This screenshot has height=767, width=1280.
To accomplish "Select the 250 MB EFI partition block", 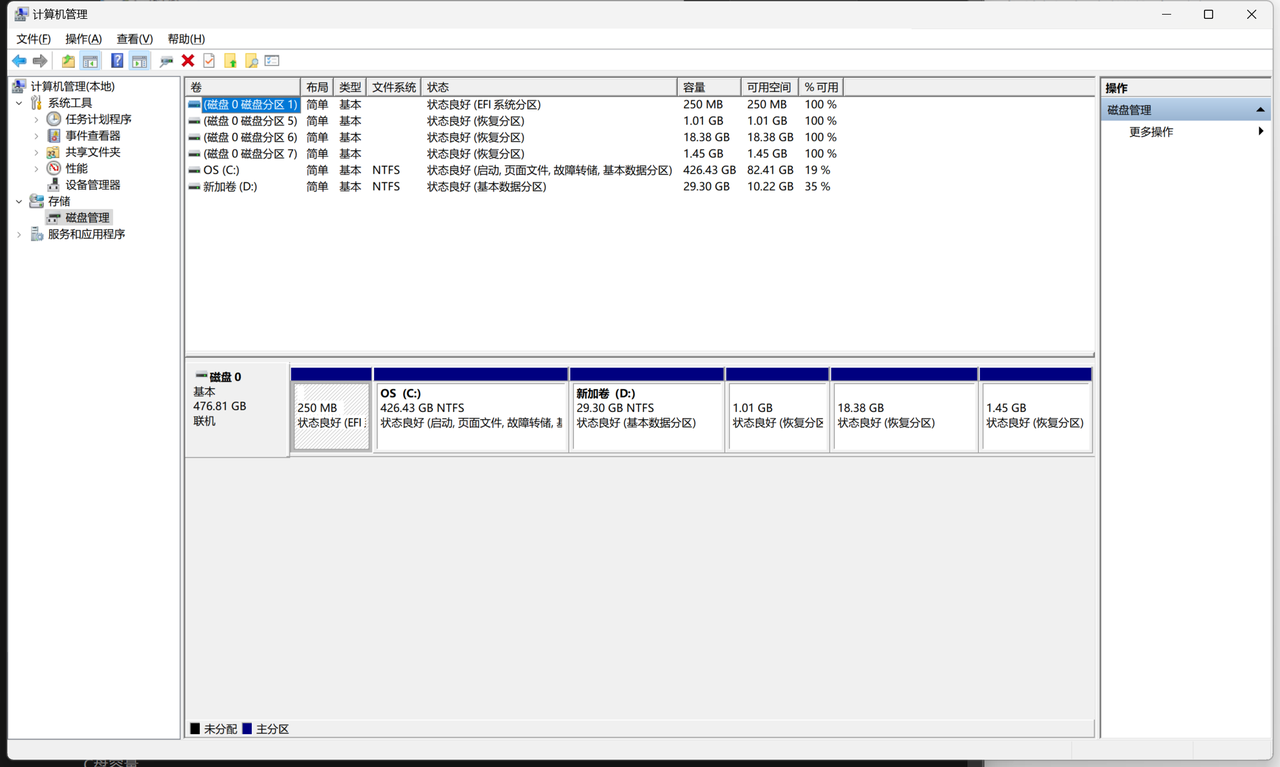I will coord(331,410).
